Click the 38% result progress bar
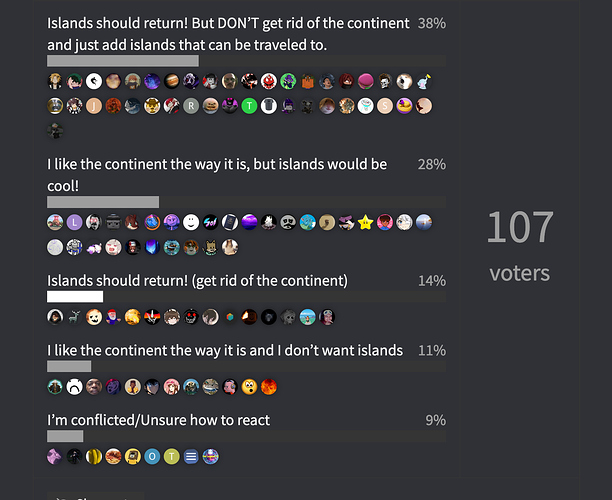Screen dimensions: 612x500 (x=246, y=61)
